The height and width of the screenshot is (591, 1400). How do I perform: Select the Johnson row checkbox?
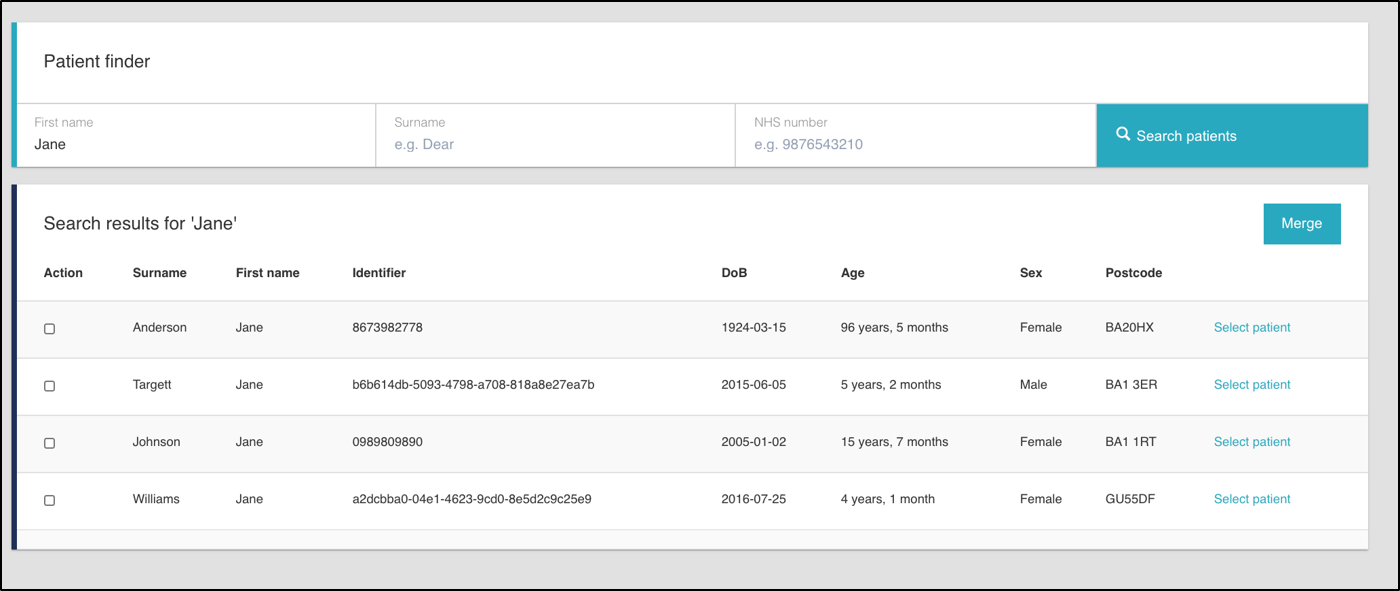point(49,443)
